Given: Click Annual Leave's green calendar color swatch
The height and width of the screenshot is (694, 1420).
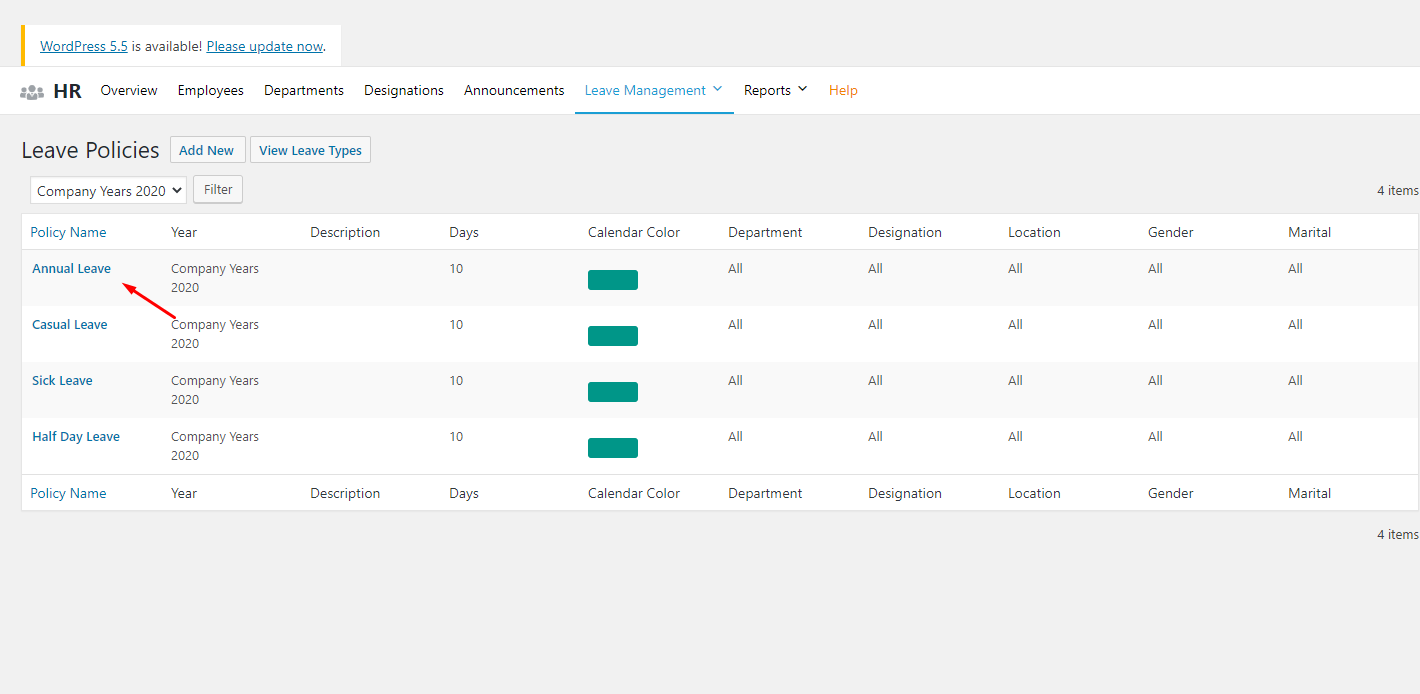Looking at the screenshot, I should click(x=612, y=280).
